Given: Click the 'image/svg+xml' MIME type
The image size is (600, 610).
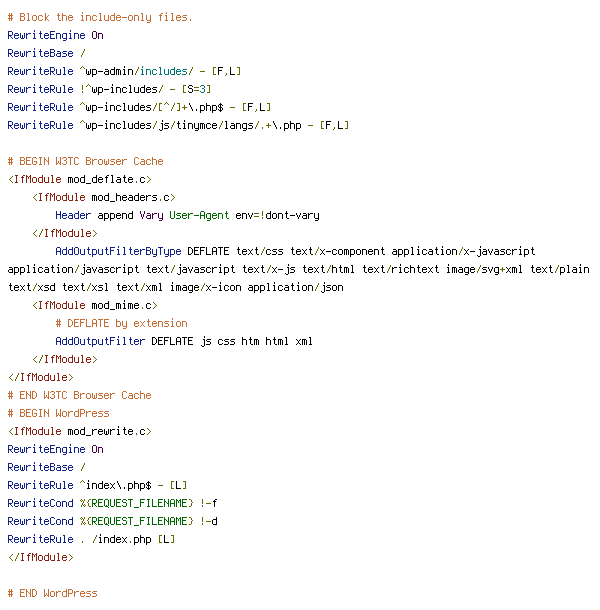Looking at the screenshot, I should pyautogui.click(x=484, y=269).
